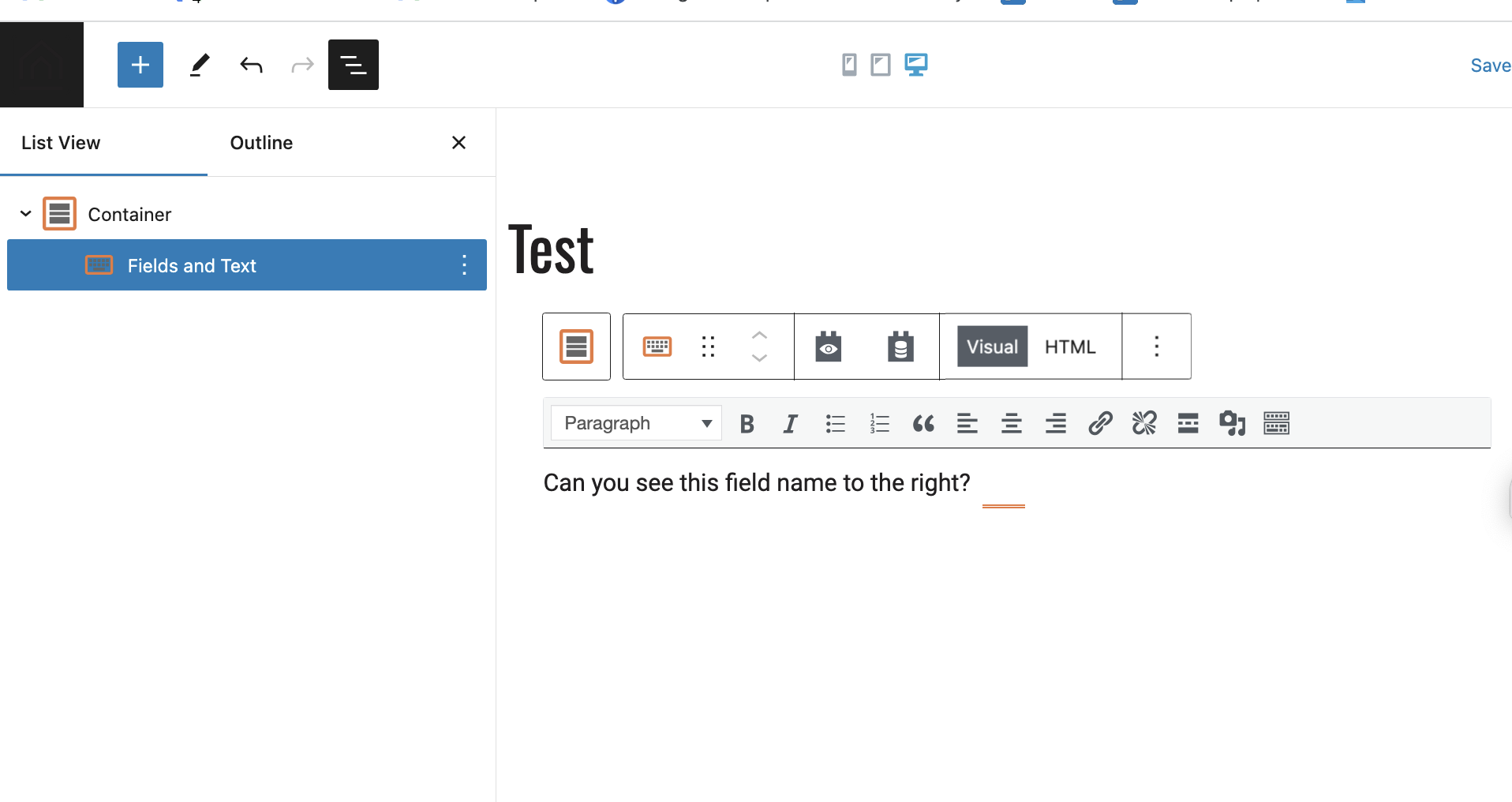Open the Paragraph format dropdown

pos(636,423)
